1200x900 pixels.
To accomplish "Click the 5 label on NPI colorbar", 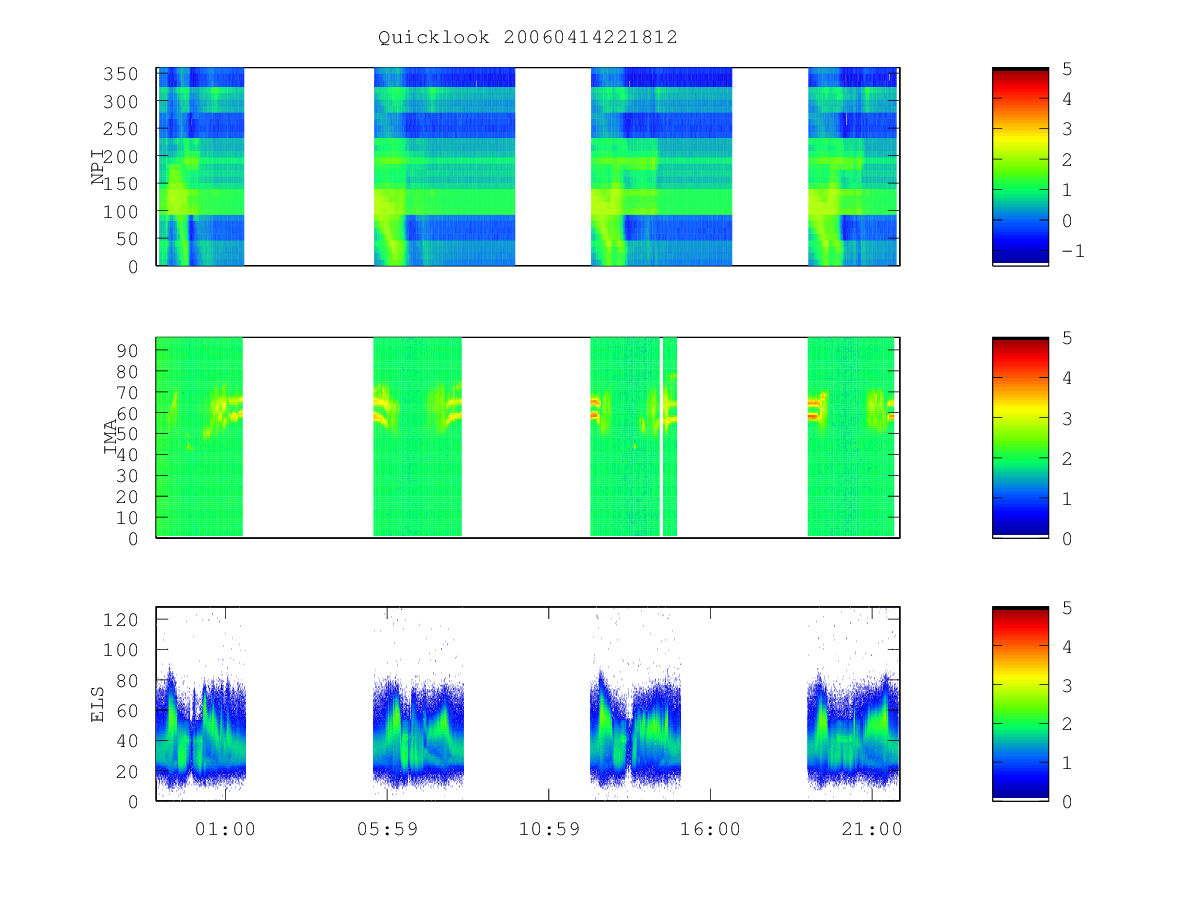I will click(1066, 69).
